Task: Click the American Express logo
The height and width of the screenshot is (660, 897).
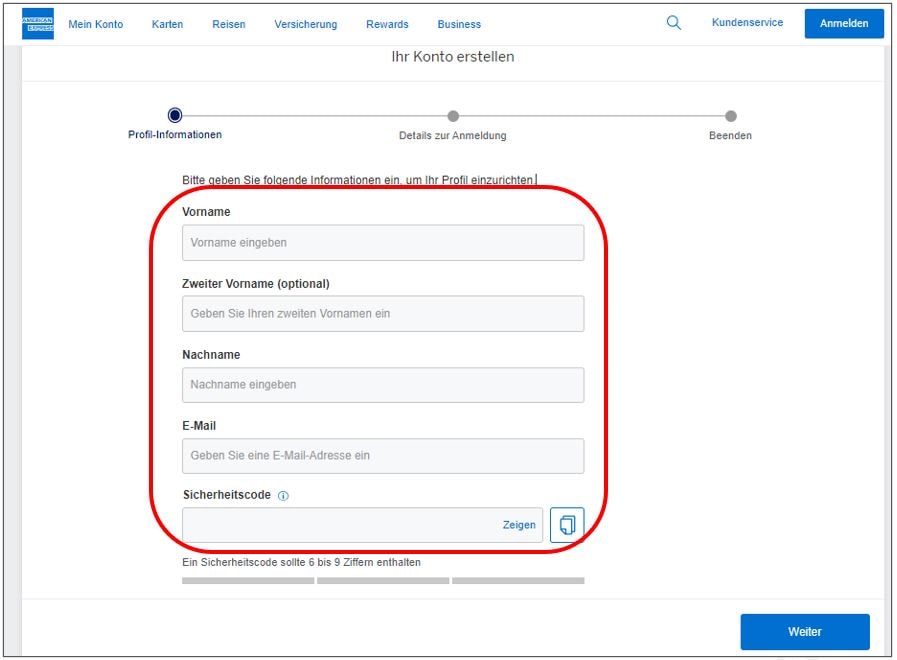Action: pos(38,24)
